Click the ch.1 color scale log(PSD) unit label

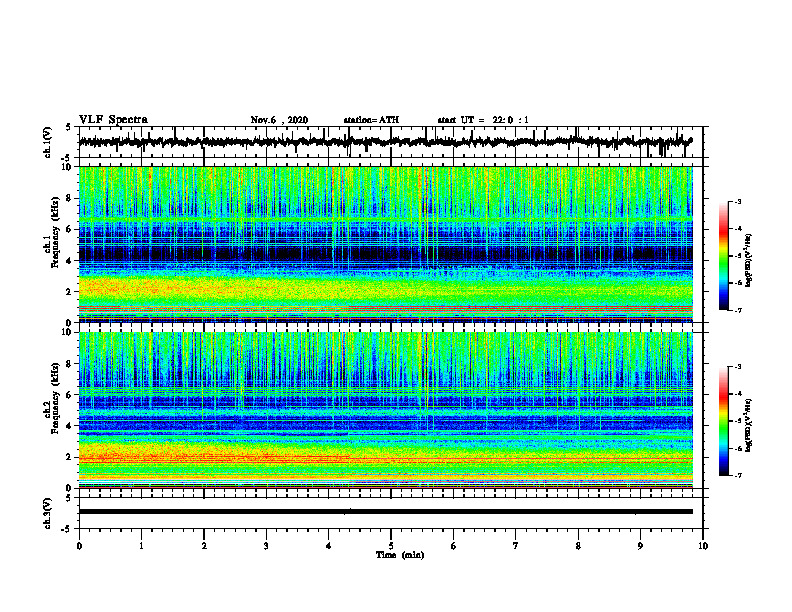tap(749, 261)
